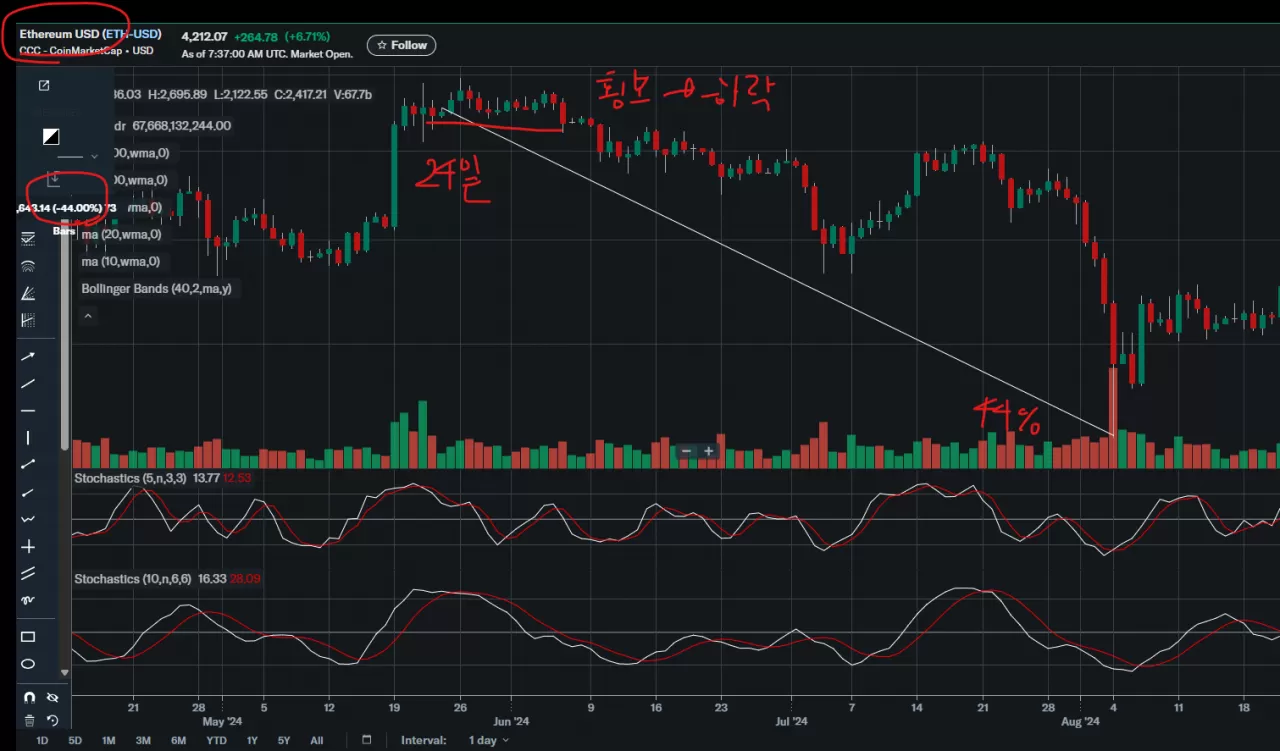Toggle magnet snap mode
Screen dimensions: 1280x751
click(x=28, y=697)
